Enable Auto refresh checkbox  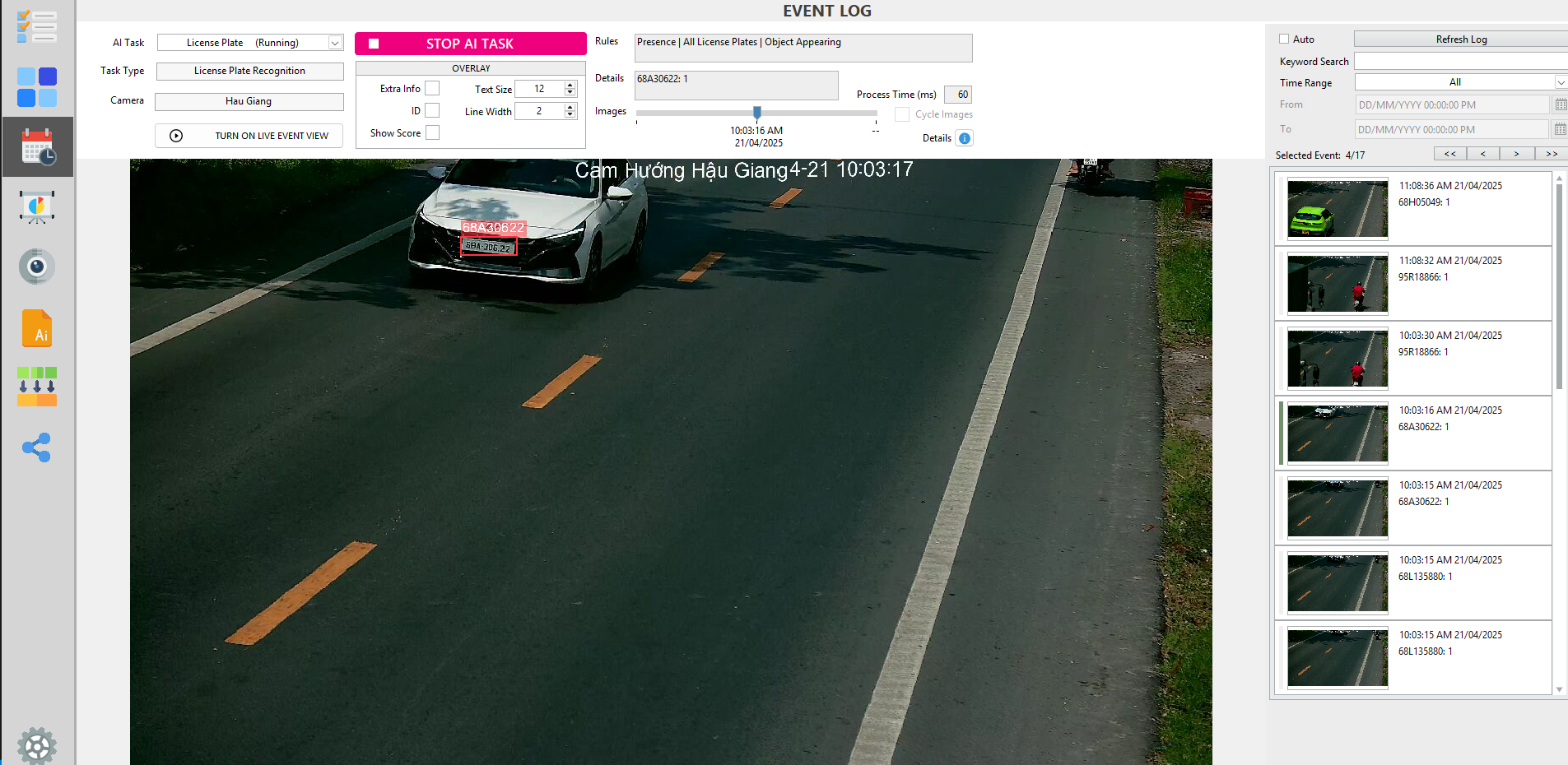pos(1284,39)
